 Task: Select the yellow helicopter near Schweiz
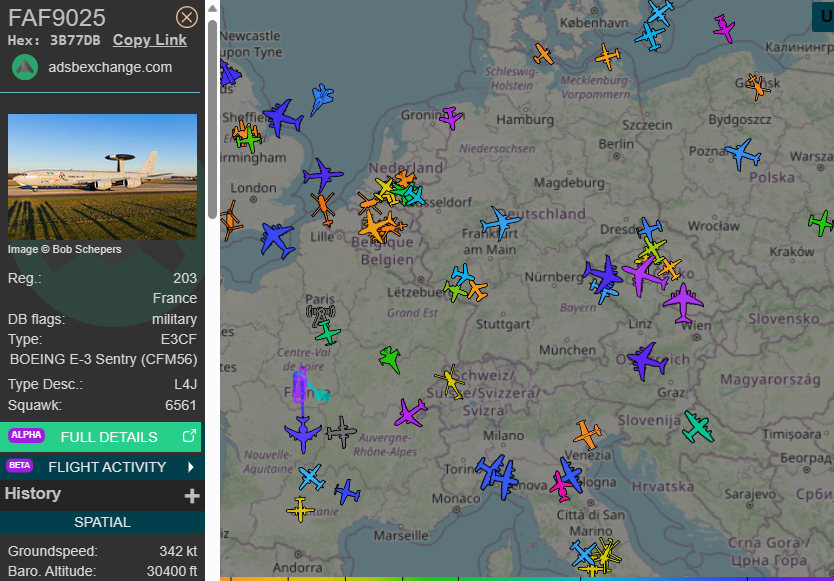tap(451, 382)
